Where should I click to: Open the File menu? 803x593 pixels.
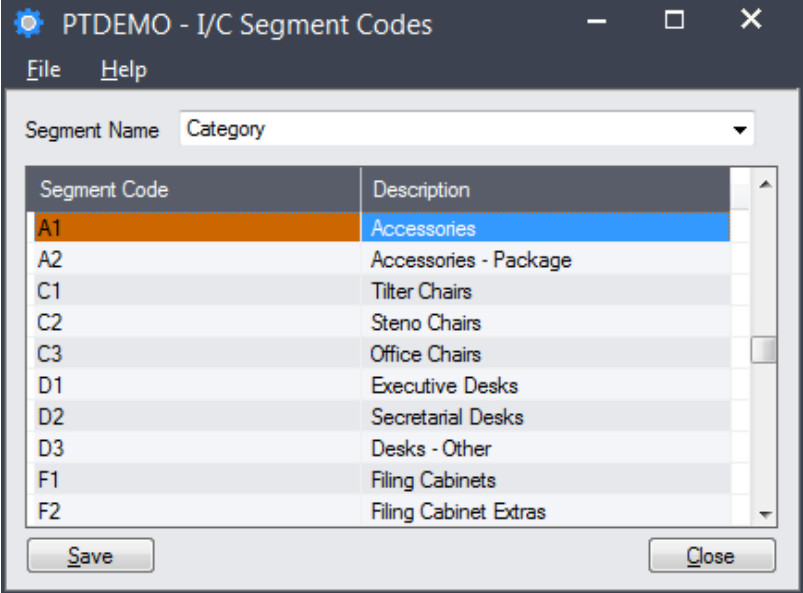click(x=44, y=69)
